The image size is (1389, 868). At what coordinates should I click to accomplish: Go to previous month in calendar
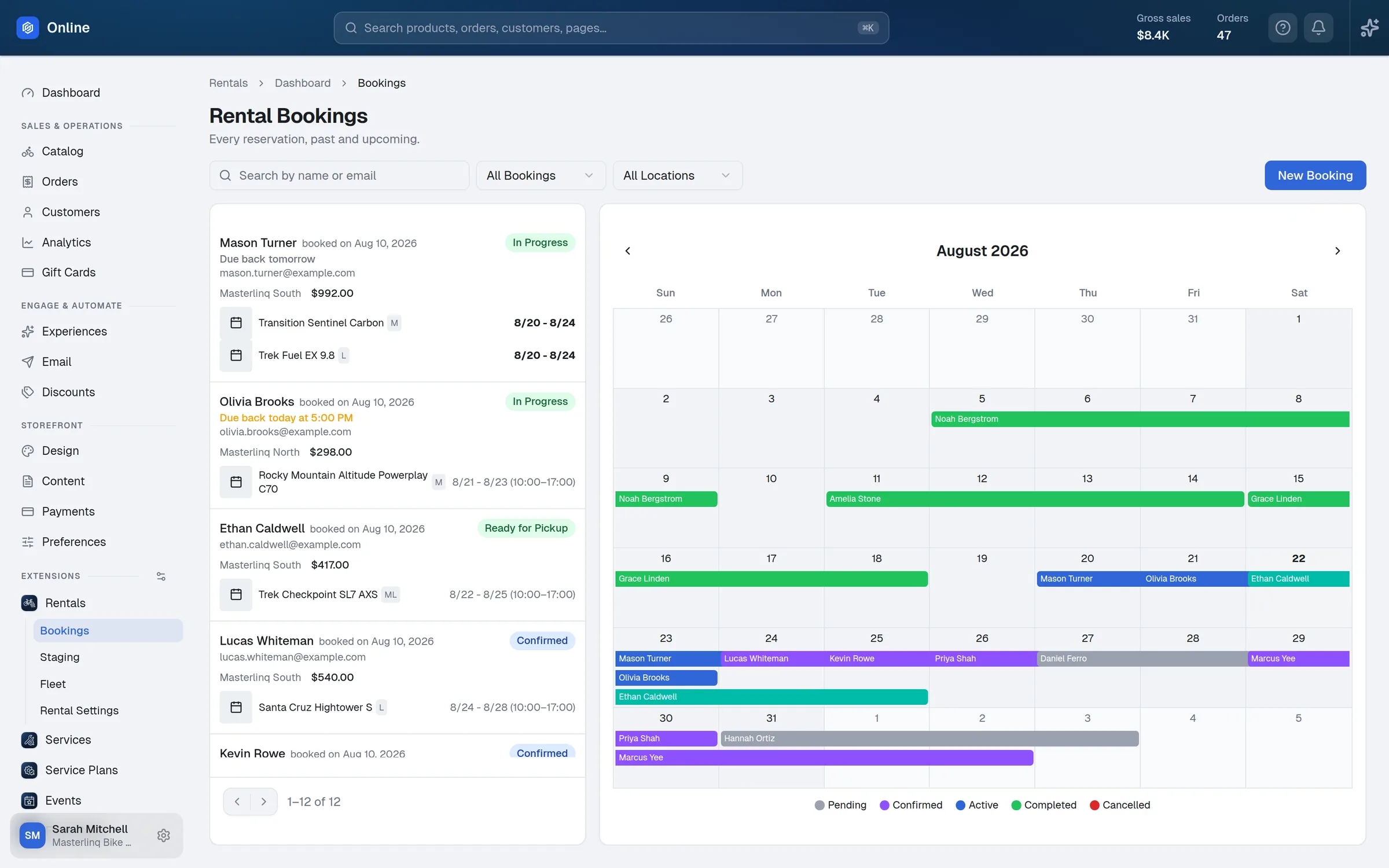pyautogui.click(x=628, y=251)
